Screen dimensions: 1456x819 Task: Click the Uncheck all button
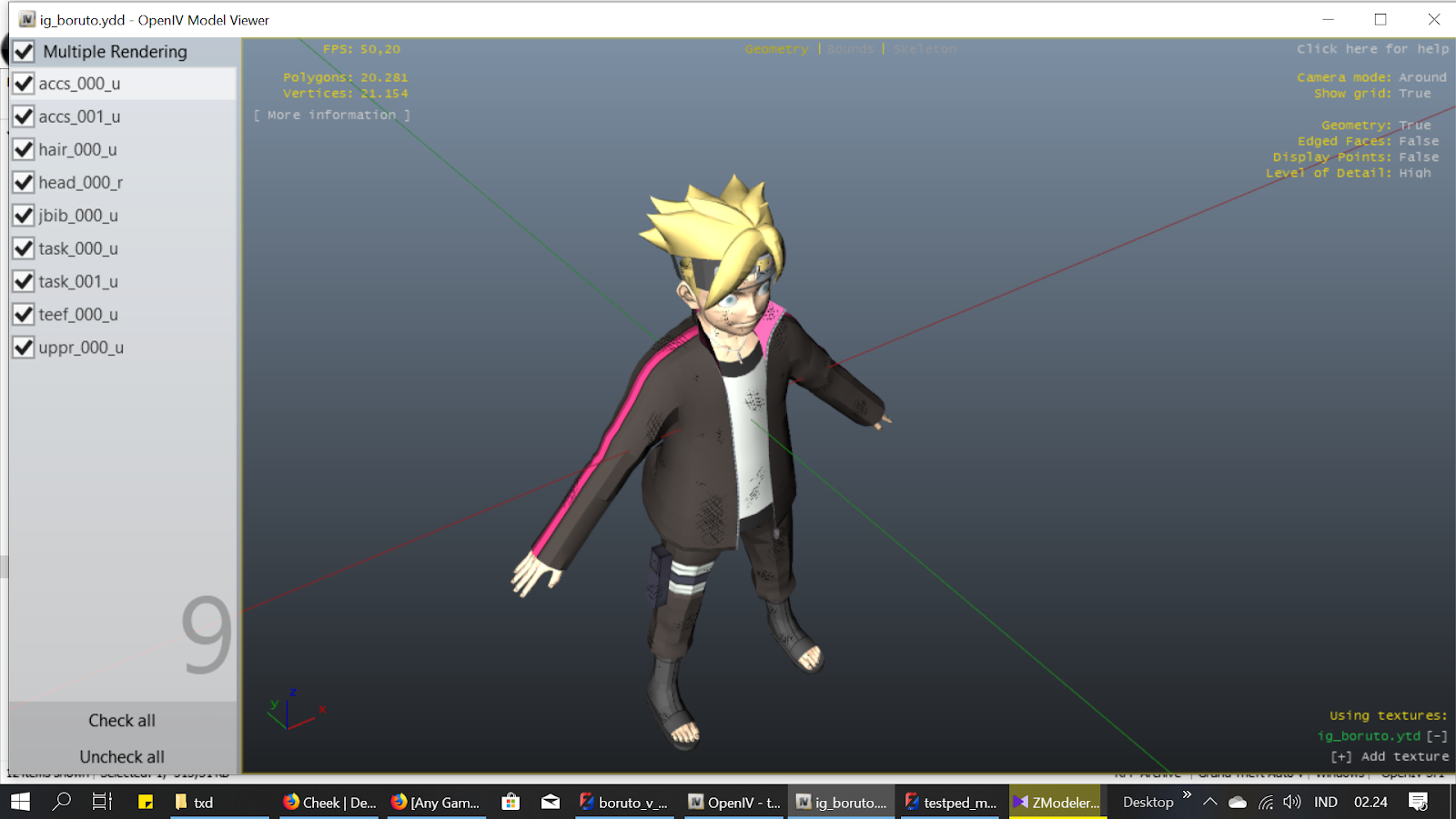122,757
